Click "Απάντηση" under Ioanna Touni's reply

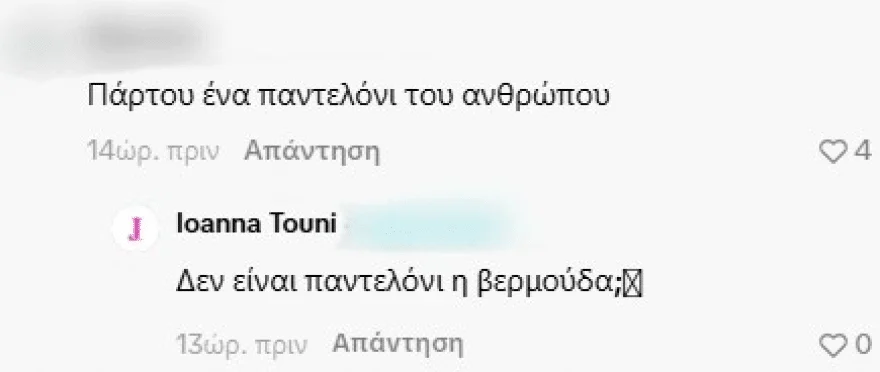[398, 343]
